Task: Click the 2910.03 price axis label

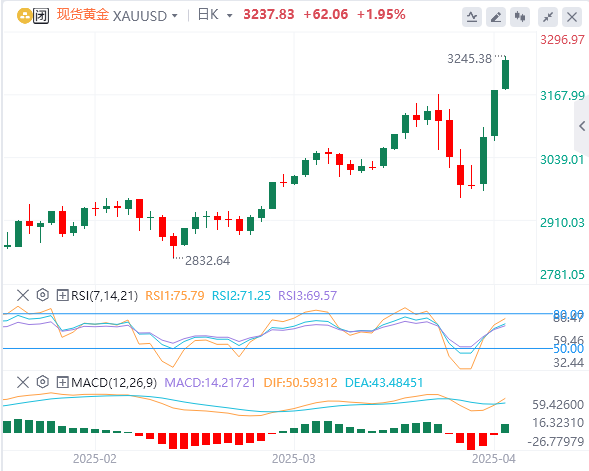Action: pos(562,222)
